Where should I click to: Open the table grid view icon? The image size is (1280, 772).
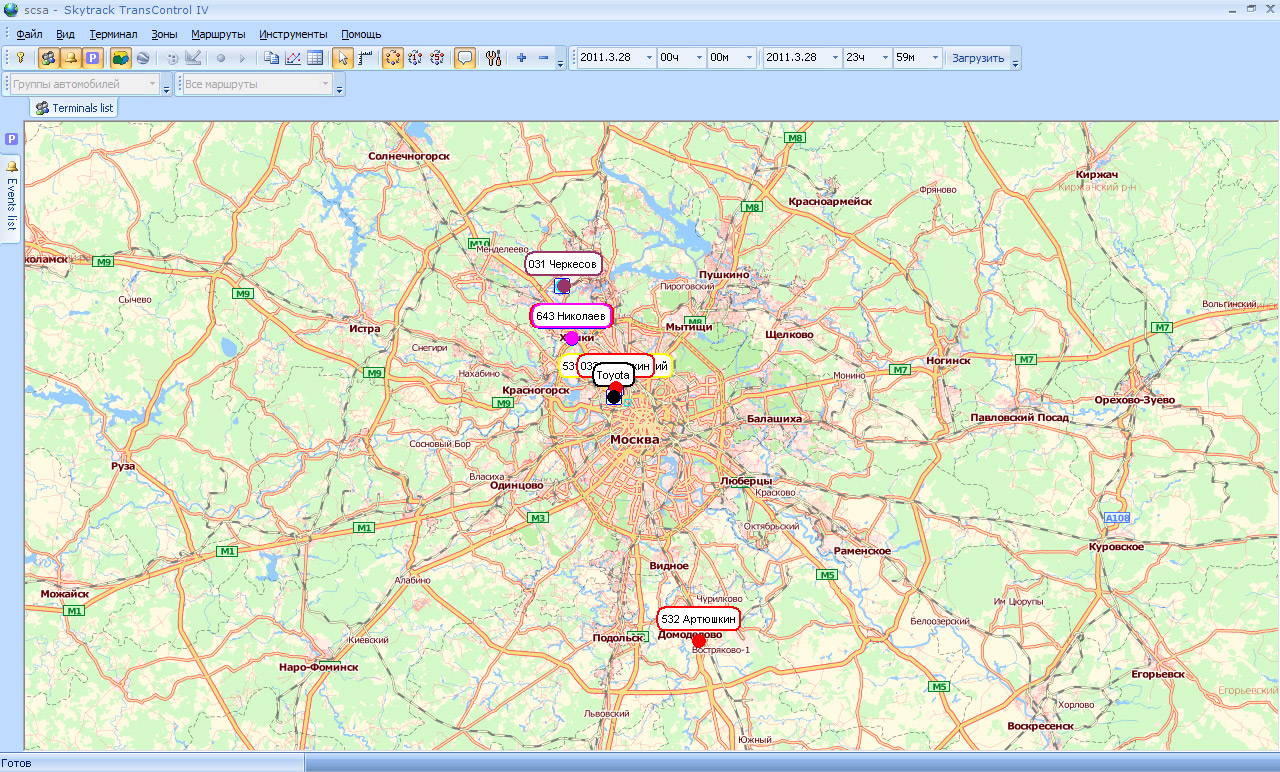pyautogui.click(x=315, y=58)
